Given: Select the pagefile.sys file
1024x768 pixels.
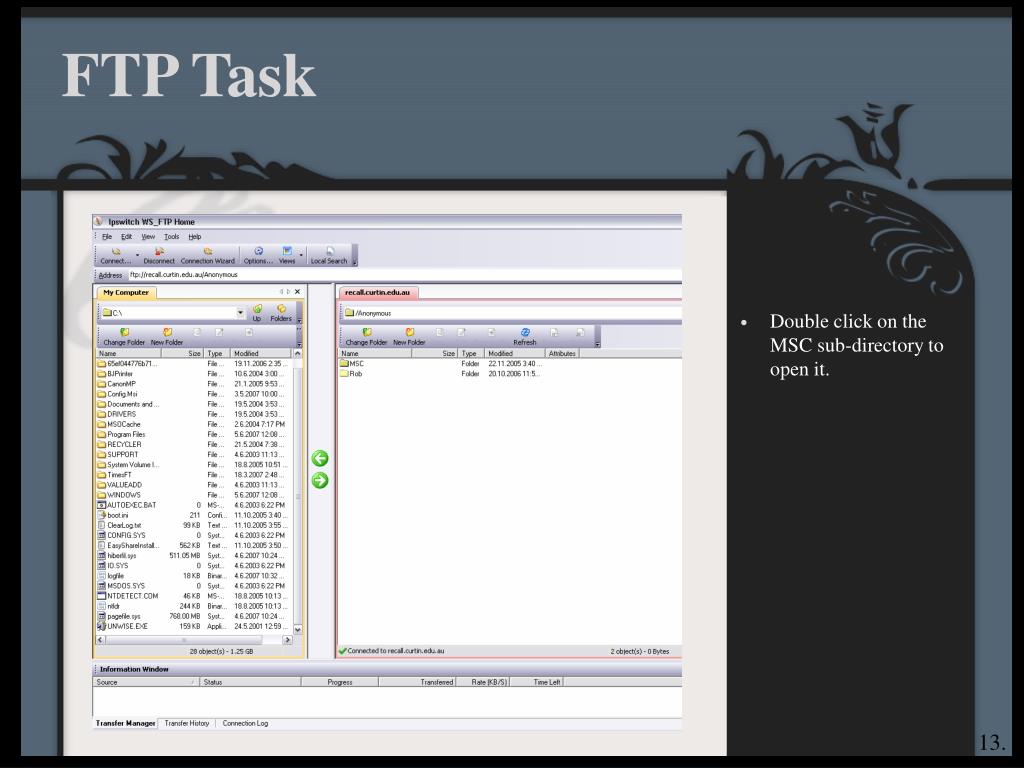Looking at the screenshot, I should coord(119,616).
